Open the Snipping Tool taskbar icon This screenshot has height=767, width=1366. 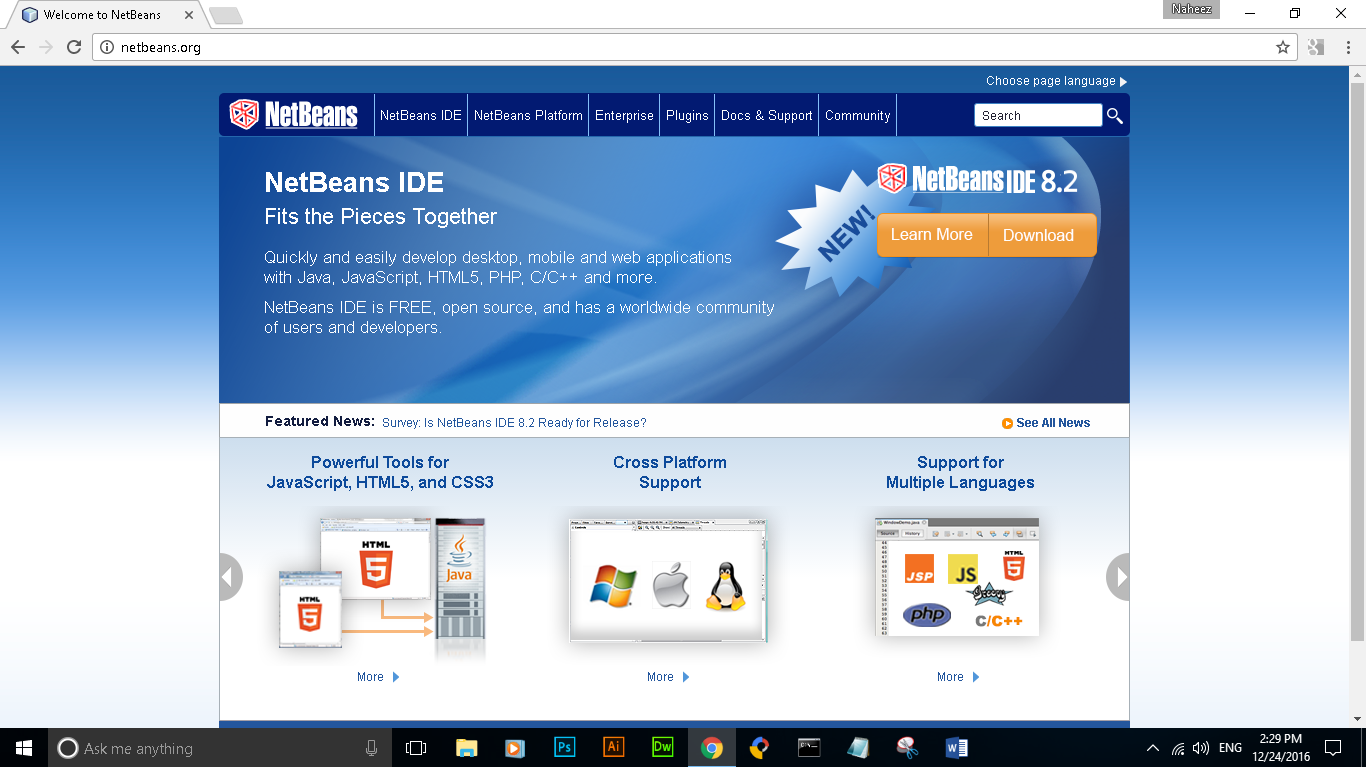(907, 748)
